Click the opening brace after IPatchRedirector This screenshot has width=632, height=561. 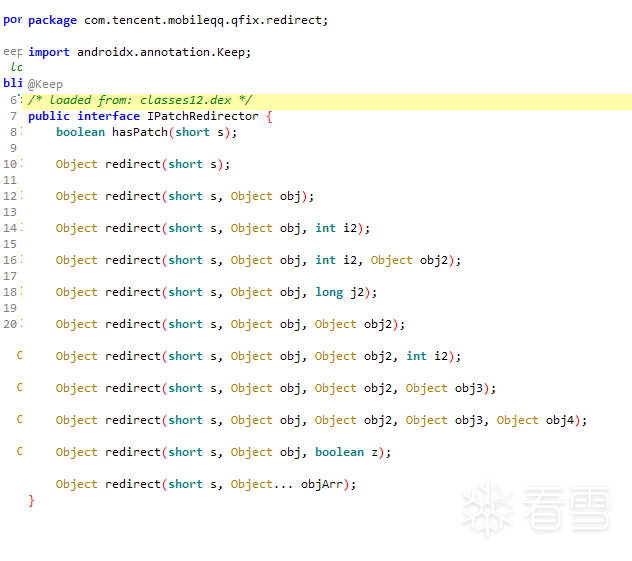click(269, 116)
